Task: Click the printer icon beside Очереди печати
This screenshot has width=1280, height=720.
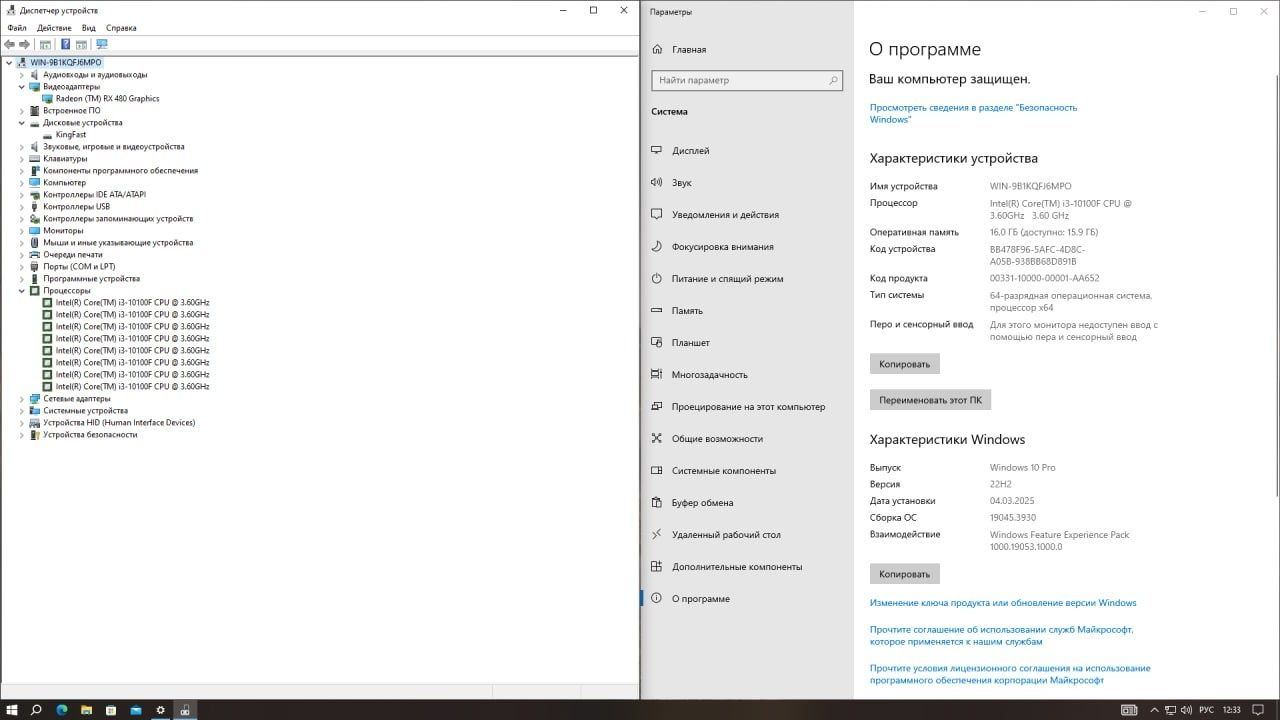Action: tap(35, 254)
